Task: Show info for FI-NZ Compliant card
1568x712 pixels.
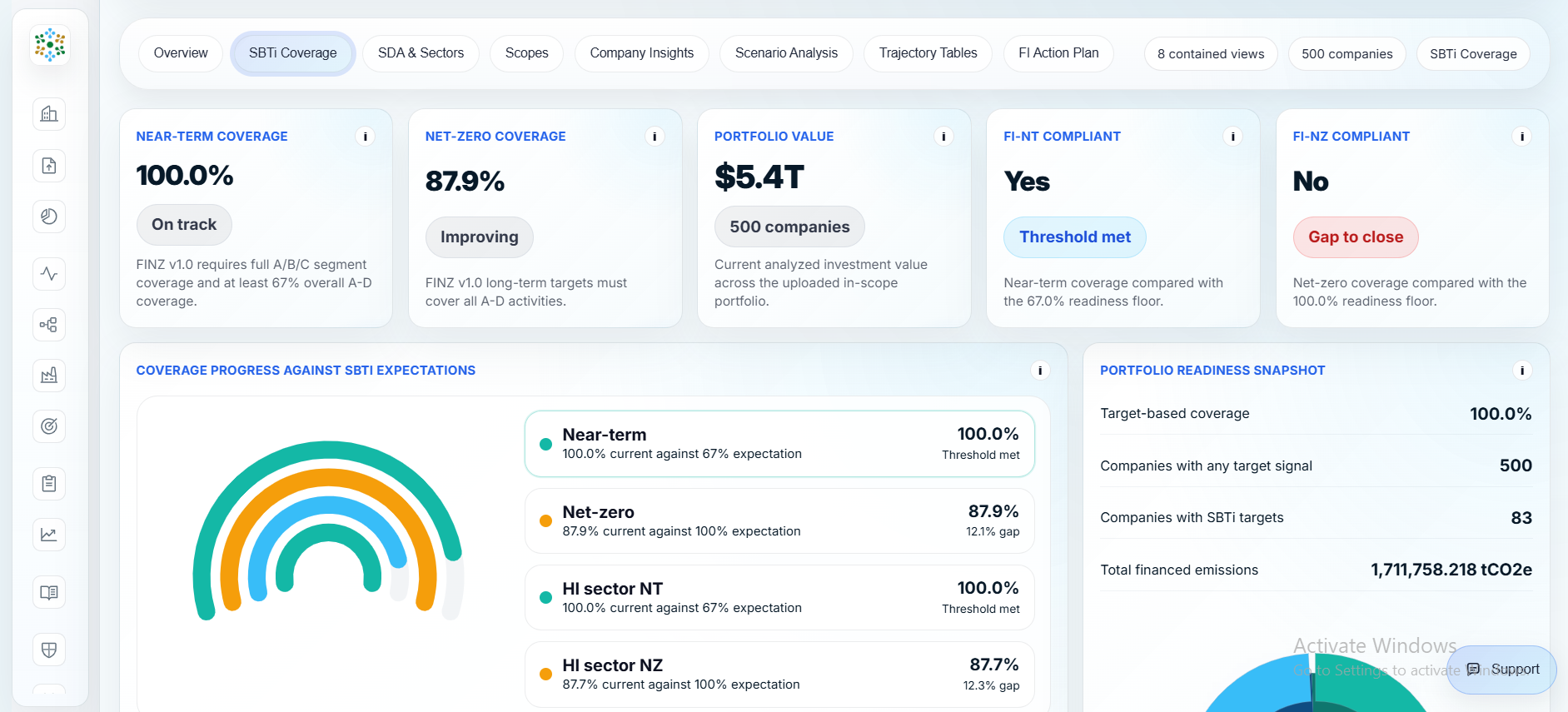Action: (1522, 137)
